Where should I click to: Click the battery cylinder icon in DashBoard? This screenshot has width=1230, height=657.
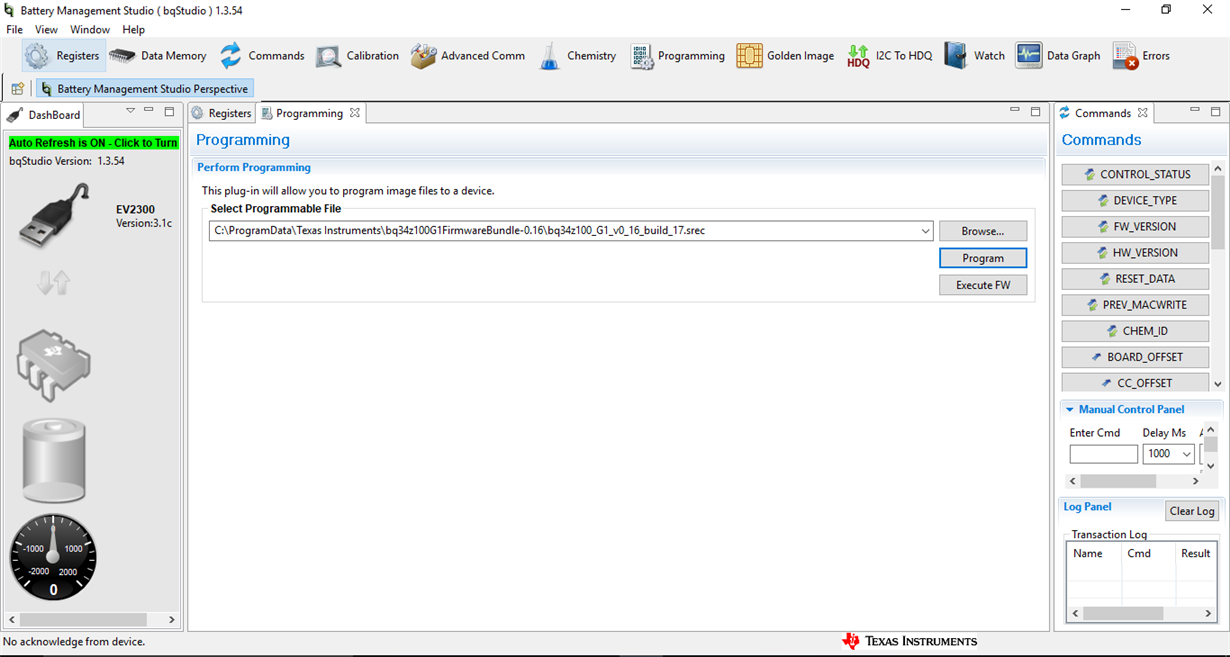(x=54, y=461)
